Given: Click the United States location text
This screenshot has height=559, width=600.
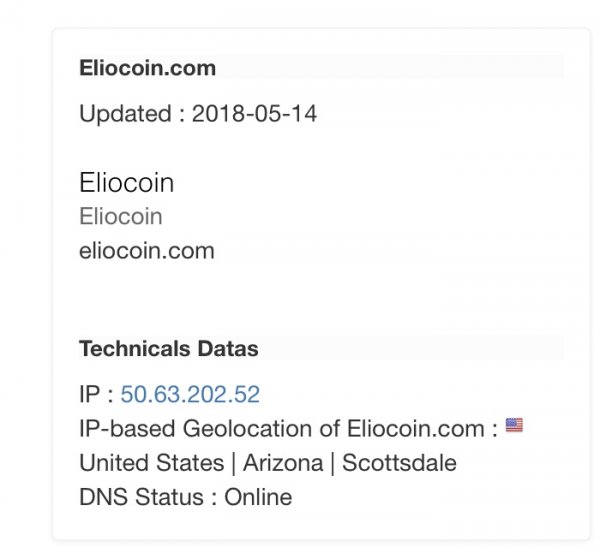Looking at the screenshot, I should click(152, 463).
